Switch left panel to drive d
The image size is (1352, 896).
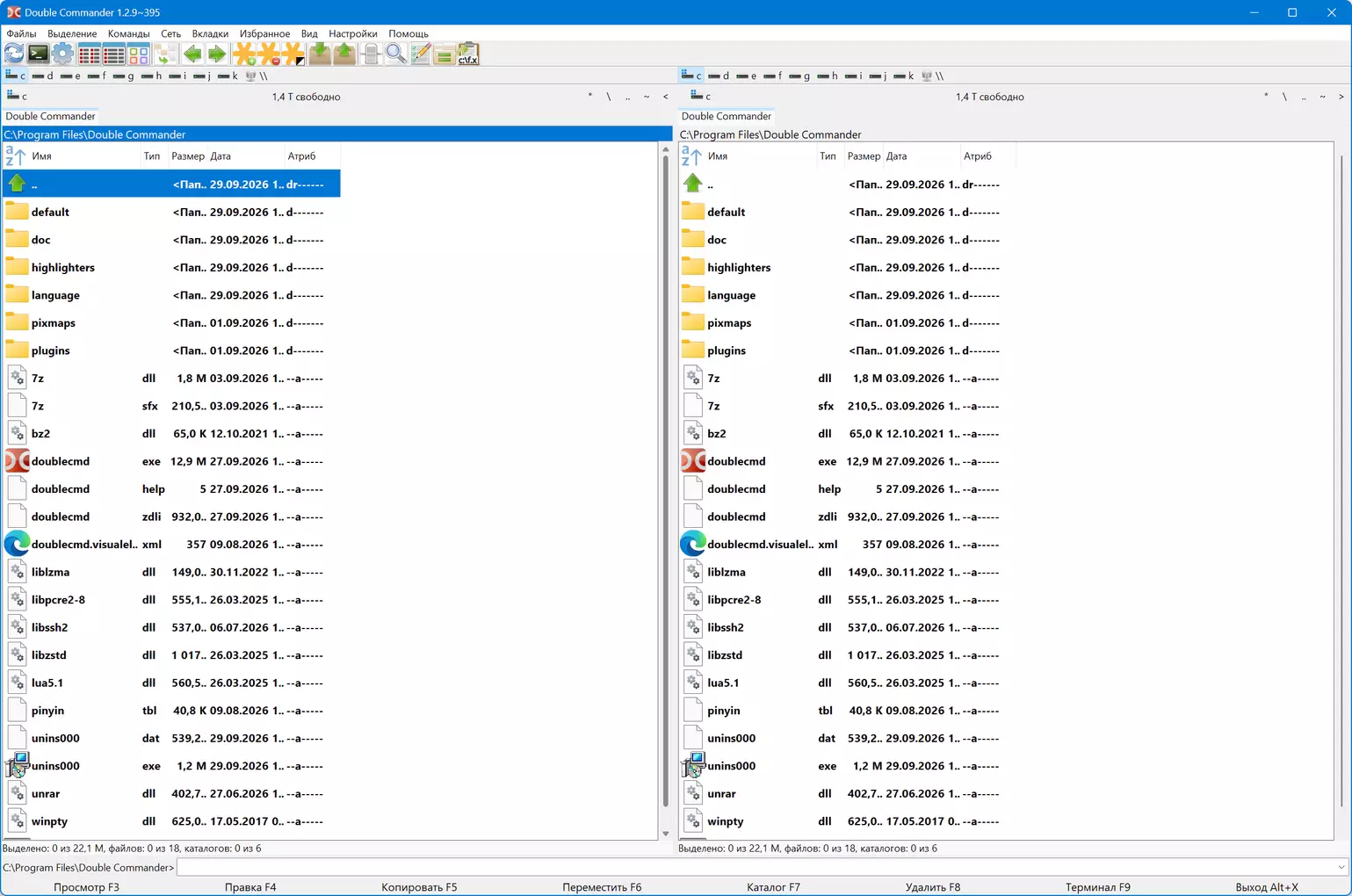click(x=43, y=76)
